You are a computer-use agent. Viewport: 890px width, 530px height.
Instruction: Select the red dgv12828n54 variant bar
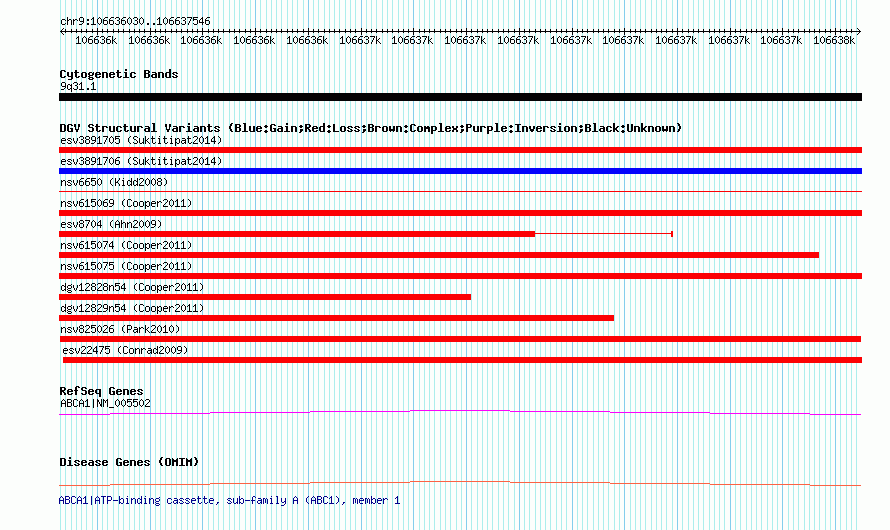click(x=265, y=297)
